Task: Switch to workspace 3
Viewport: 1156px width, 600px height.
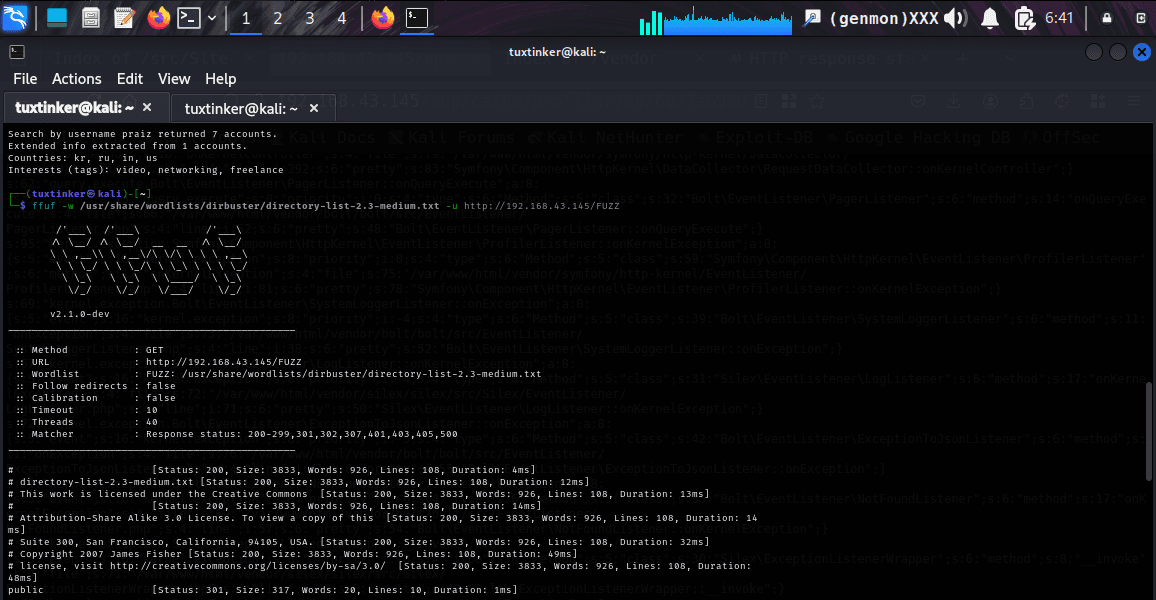Action: [x=310, y=18]
